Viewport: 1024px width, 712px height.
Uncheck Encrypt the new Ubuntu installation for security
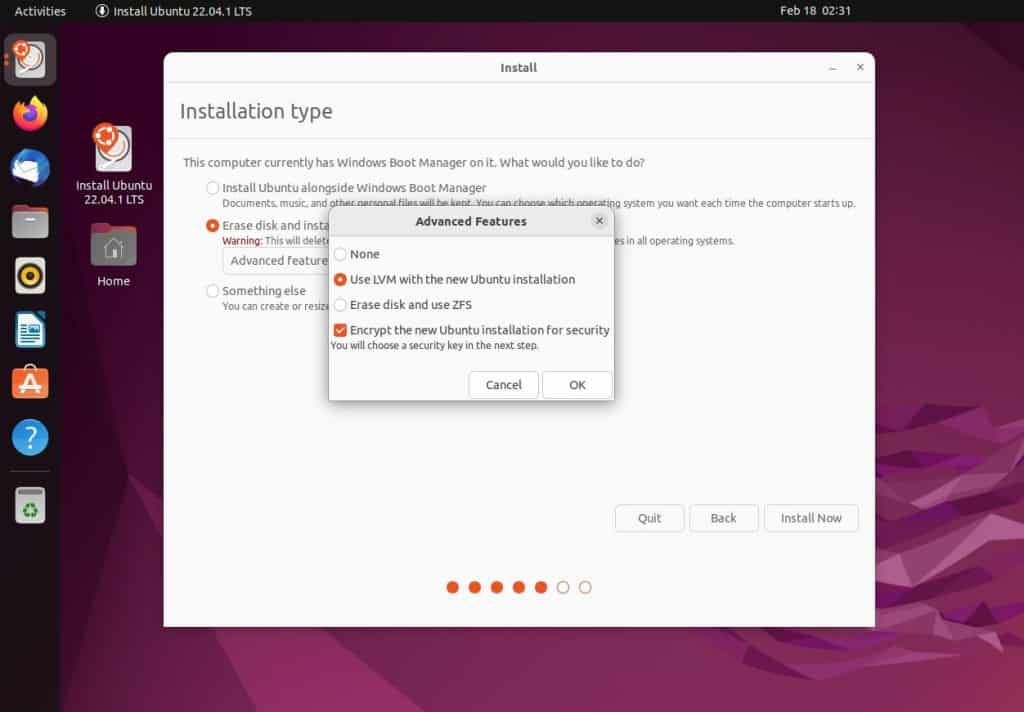472,331
